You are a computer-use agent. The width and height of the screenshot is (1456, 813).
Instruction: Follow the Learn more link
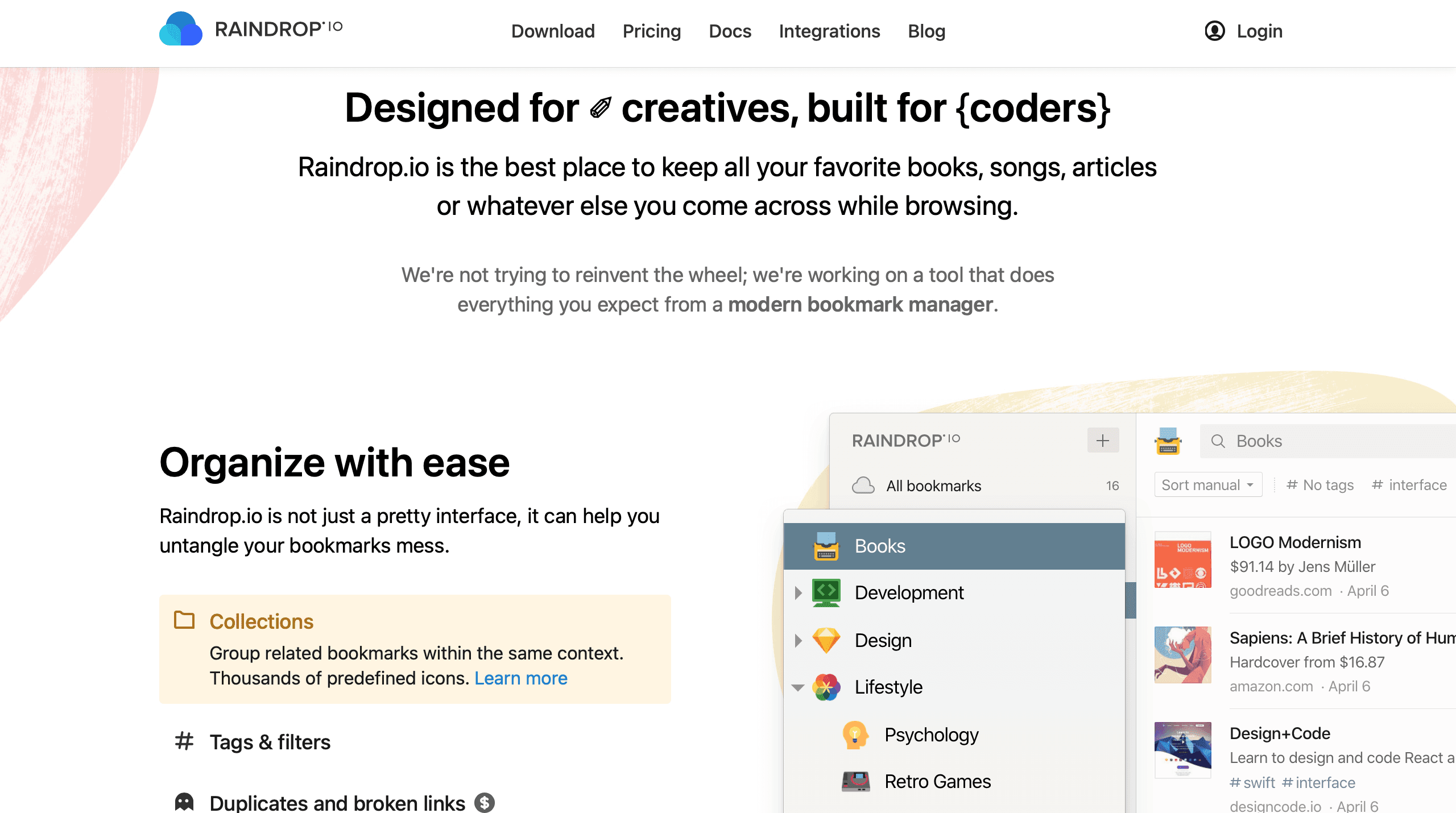[x=521, y=678]
